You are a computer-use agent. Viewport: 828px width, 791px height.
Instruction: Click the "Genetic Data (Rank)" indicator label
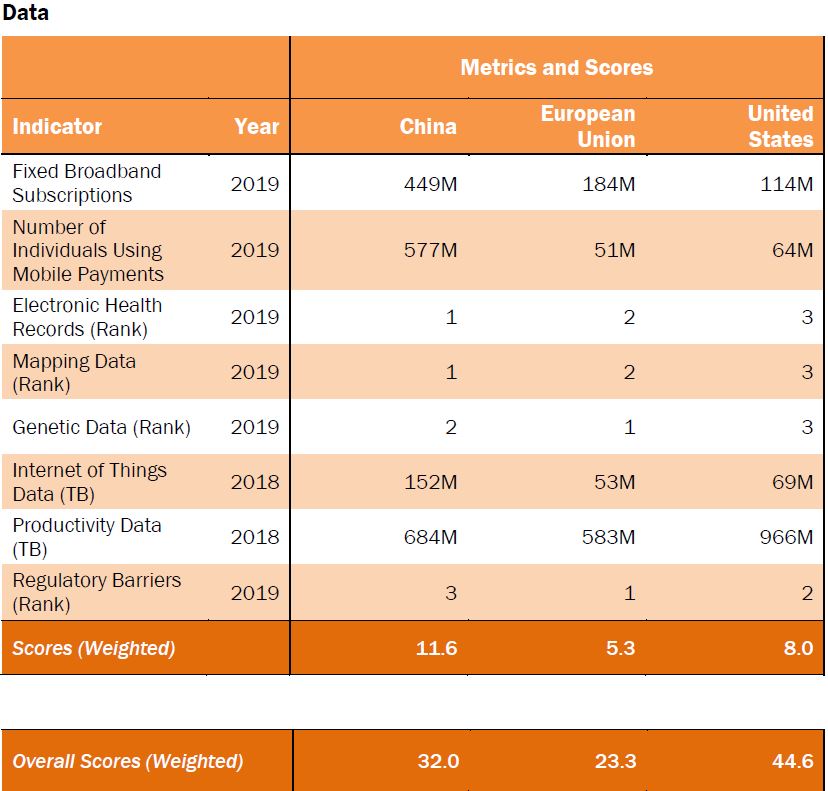click(101, 427)
